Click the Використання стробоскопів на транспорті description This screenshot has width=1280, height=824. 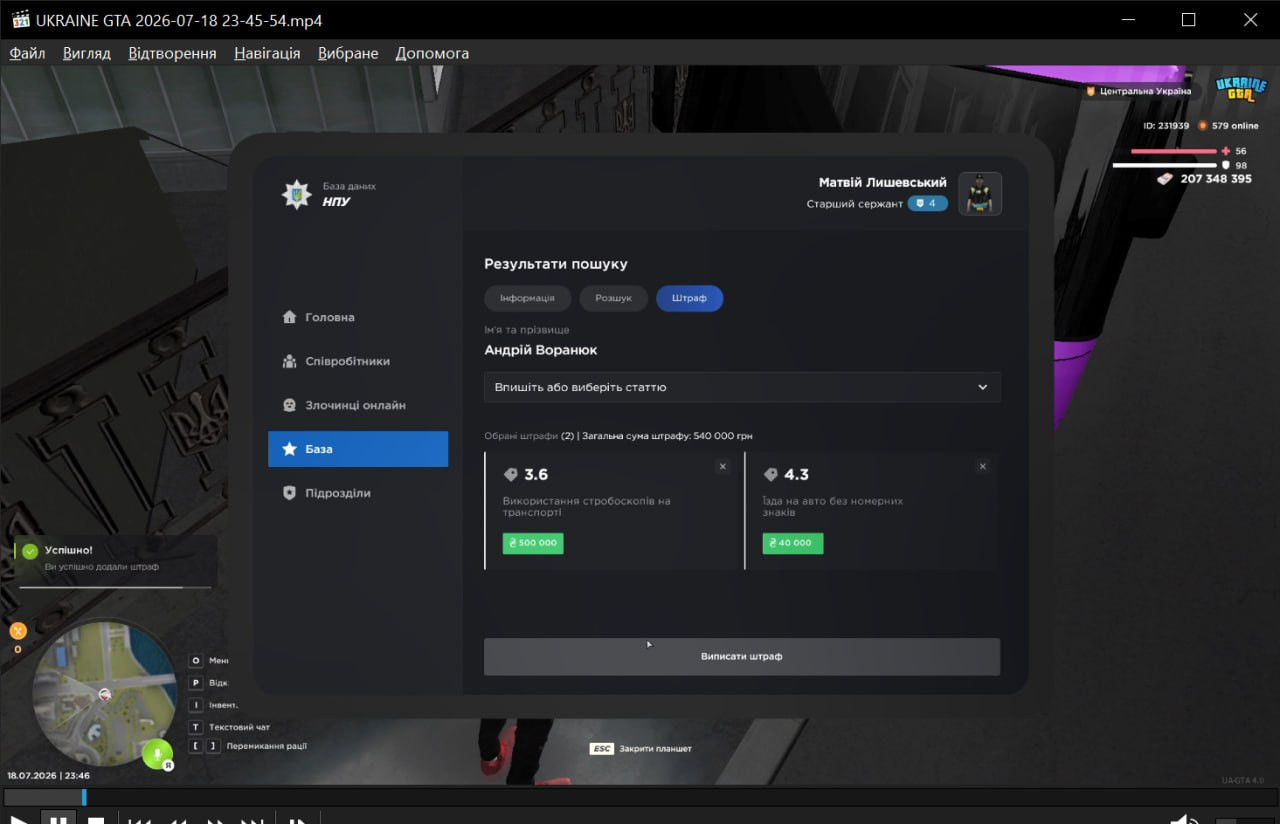[586, 506]
